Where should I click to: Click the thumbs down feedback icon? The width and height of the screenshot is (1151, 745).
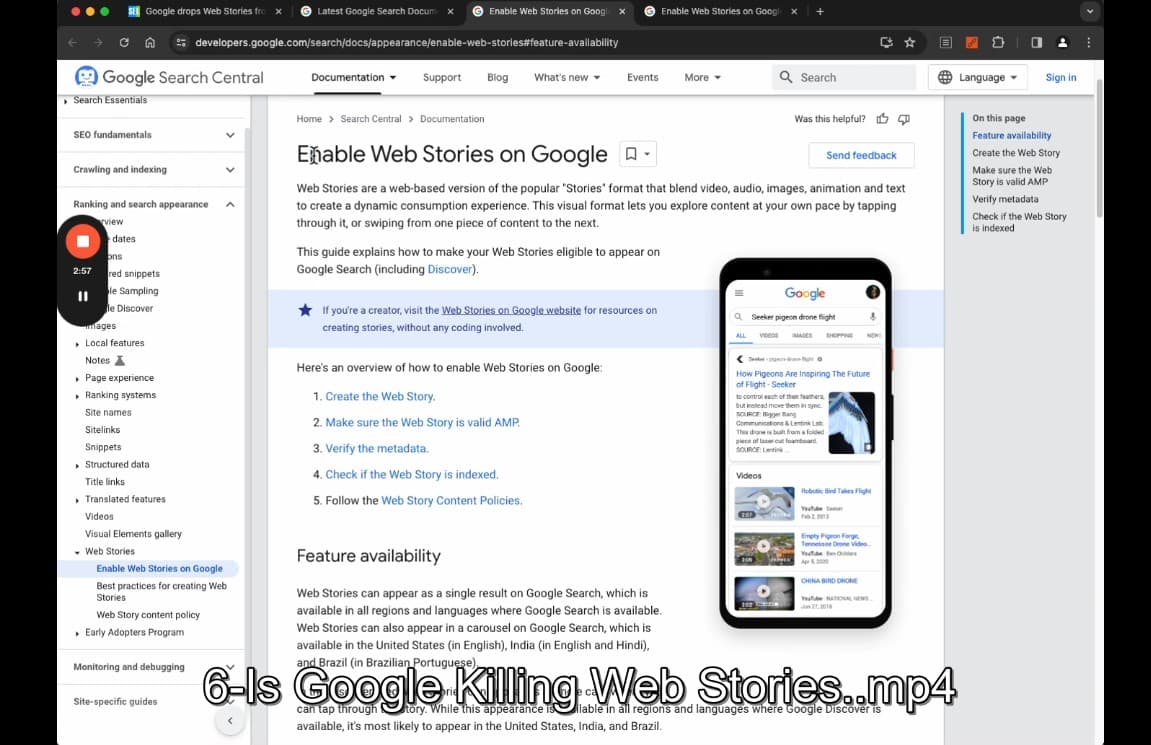point(904,119)
